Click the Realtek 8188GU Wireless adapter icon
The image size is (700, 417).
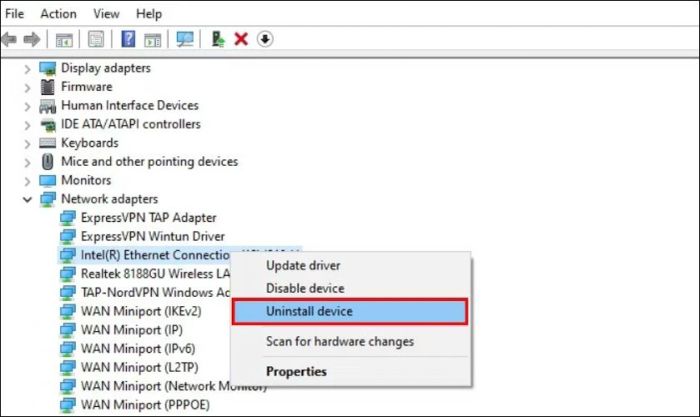(67, 275)
